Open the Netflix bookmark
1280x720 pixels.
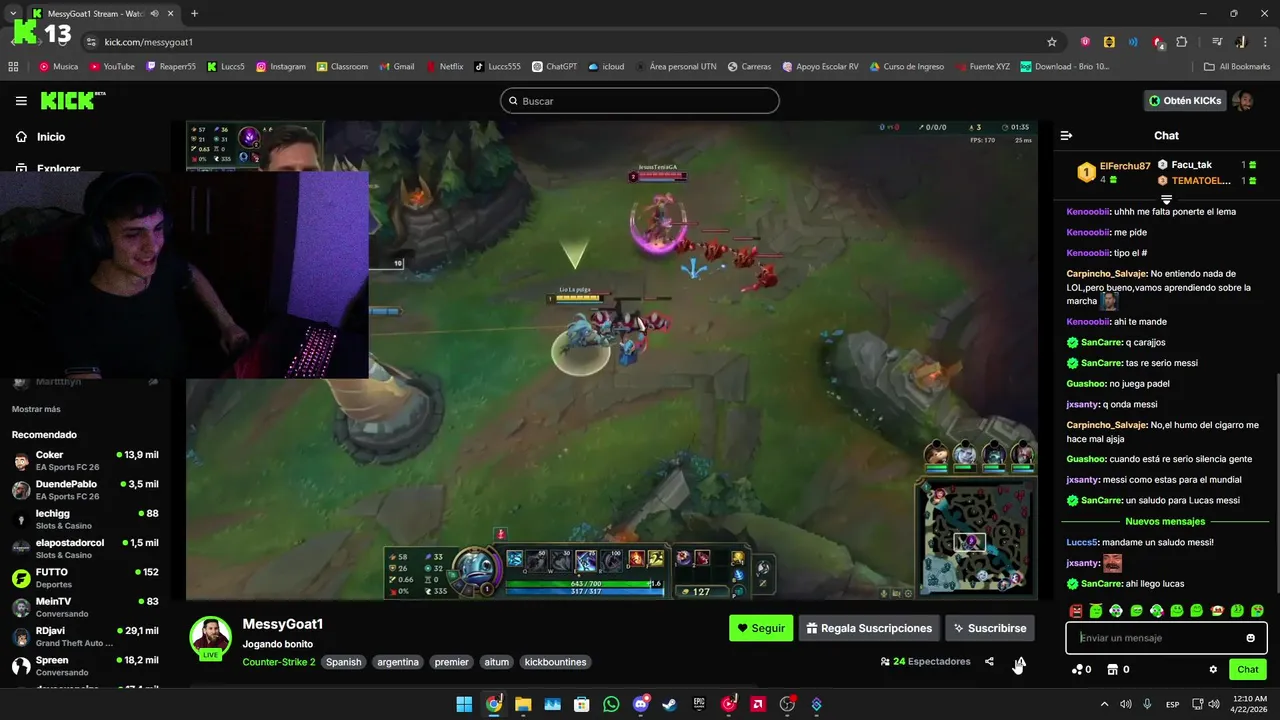[x=444, y=66]
